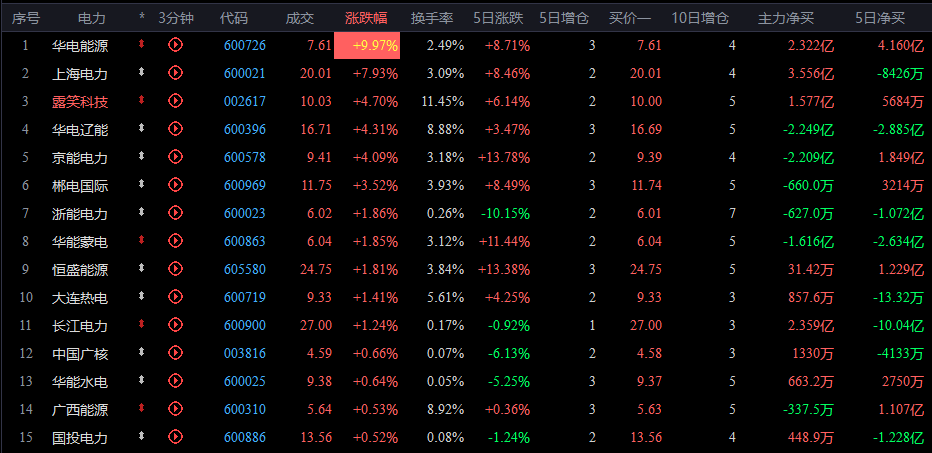
Task: Click the 3分钟 column header
Action: [x=176, y=18]
